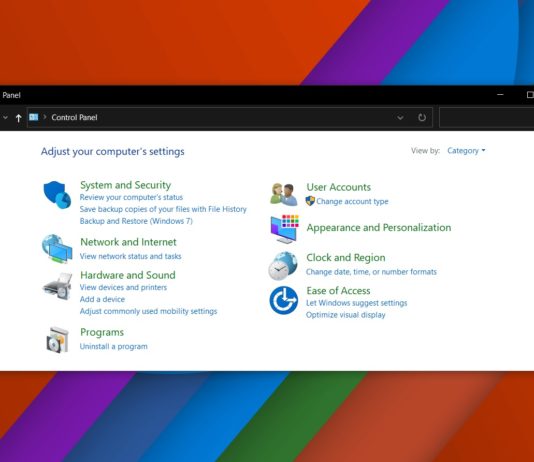Click Review your computer's status
The width and height of the screenshot is (534, 462).
[x=131, y=197]
